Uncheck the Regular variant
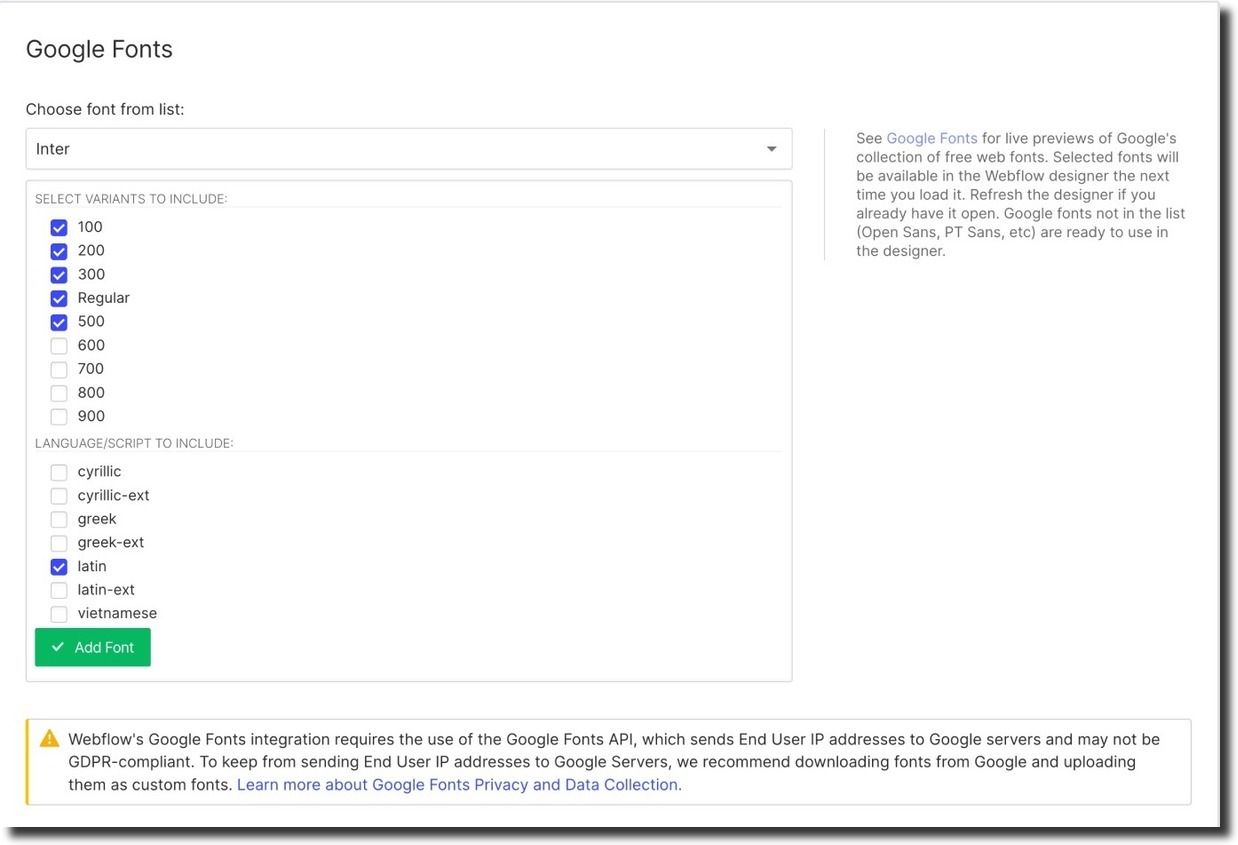The width and height of the screenshot is (1238, 845). tap(58, 298)
